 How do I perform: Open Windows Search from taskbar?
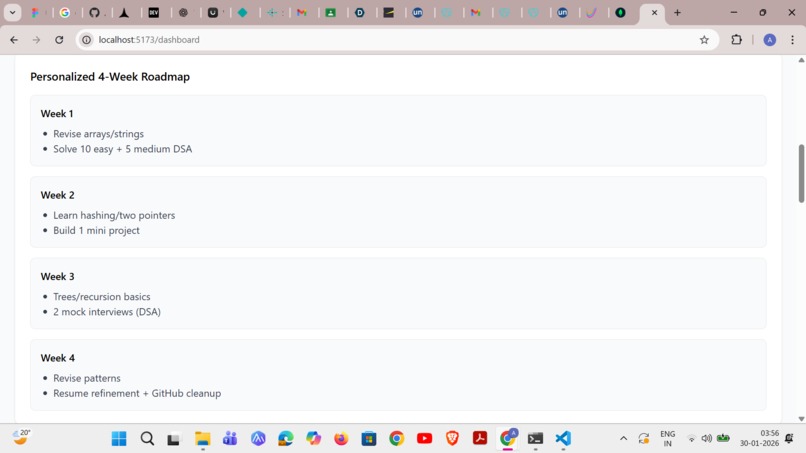(147, 439)
